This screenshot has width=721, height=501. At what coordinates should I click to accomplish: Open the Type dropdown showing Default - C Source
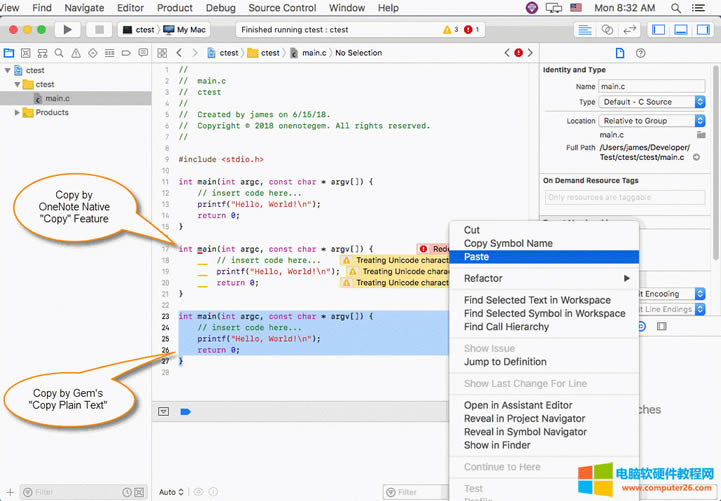(x=653, y=102)
